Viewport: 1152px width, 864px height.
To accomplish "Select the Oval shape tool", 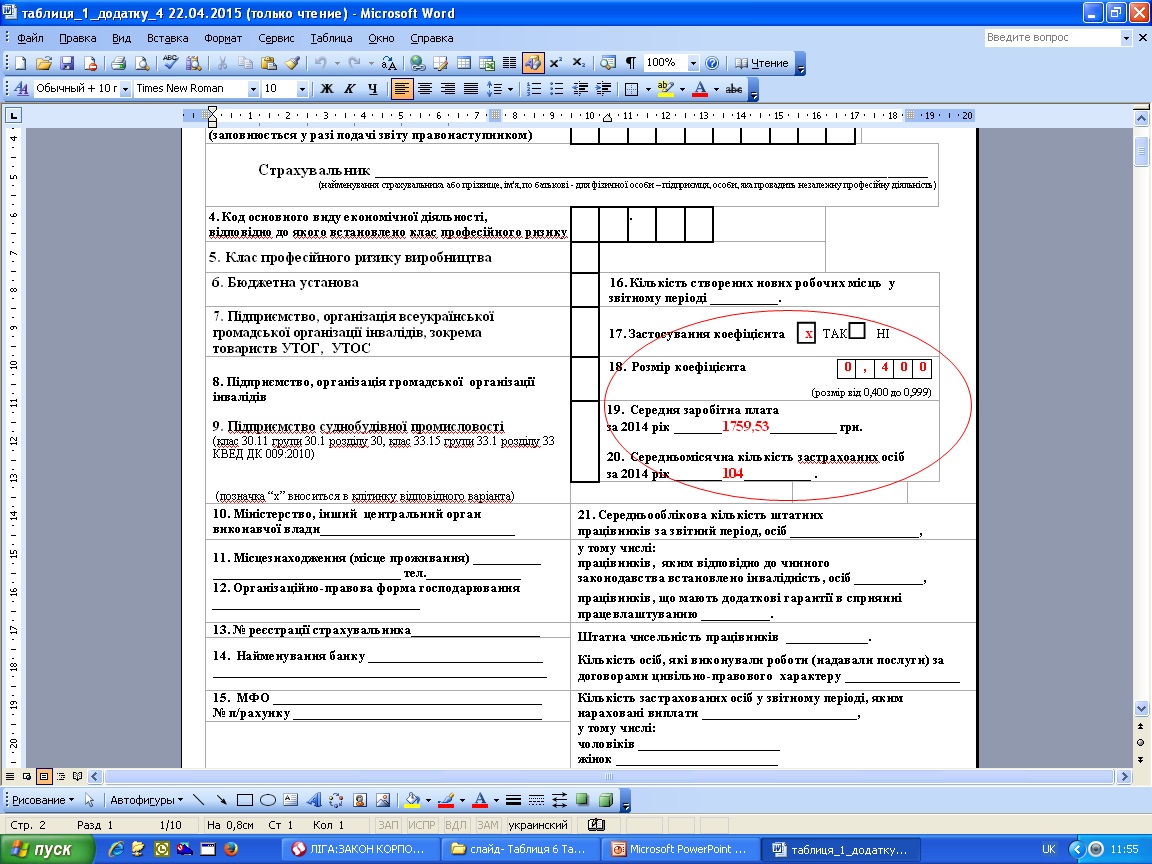I will [268, 800].
